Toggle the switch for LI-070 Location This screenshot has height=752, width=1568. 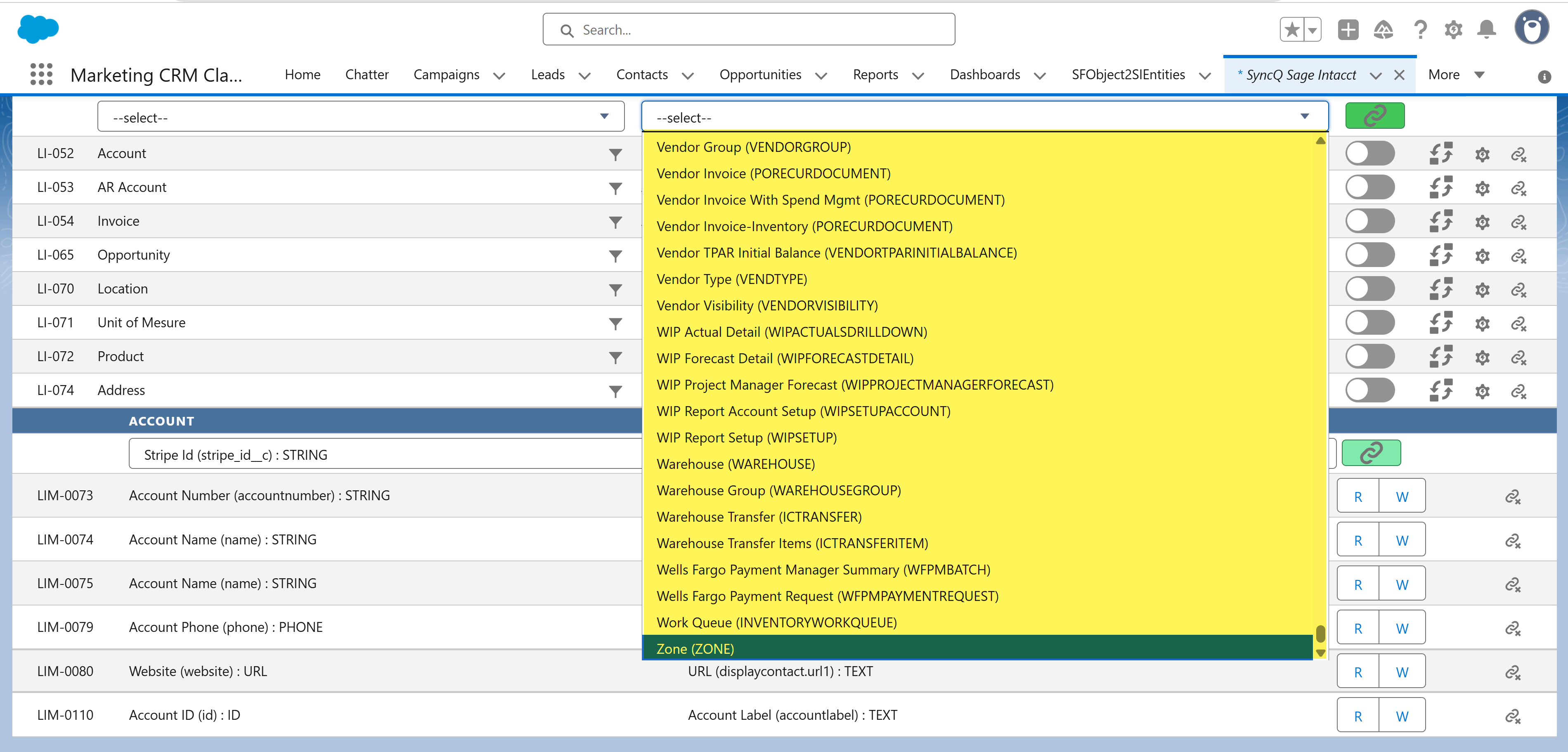(x=1369, y=289)
